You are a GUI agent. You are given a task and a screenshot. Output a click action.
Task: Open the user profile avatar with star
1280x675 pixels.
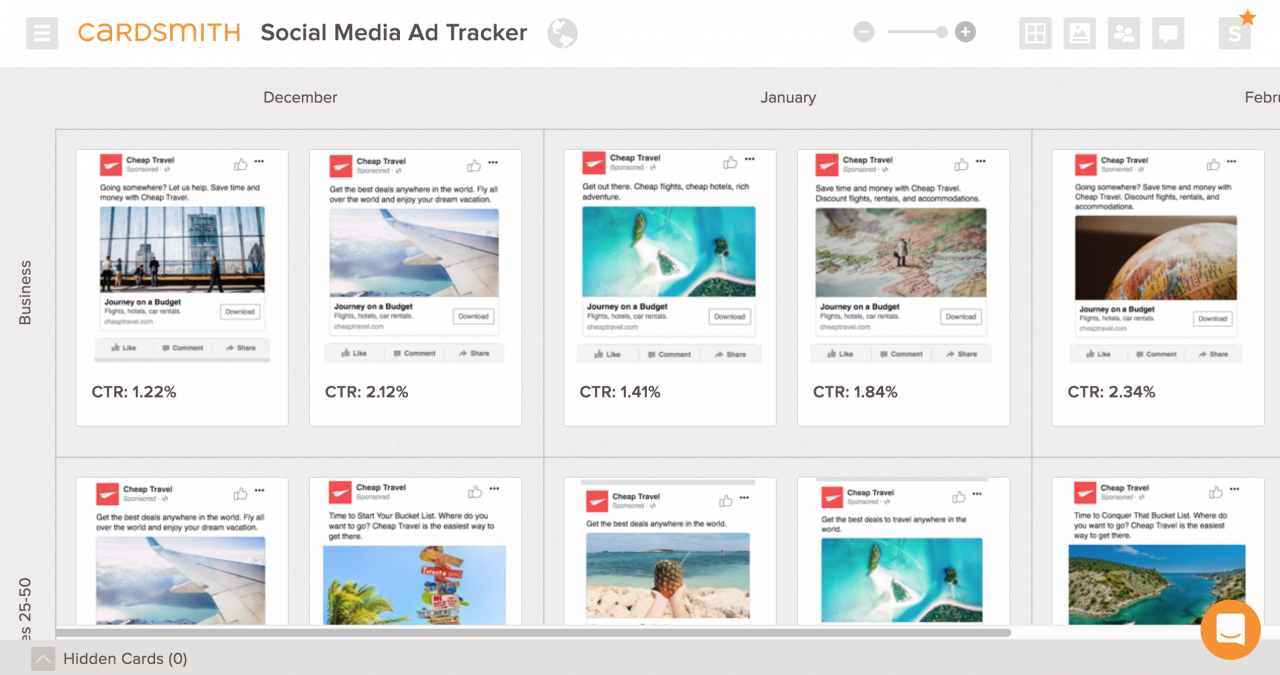tap(1235, 31)
